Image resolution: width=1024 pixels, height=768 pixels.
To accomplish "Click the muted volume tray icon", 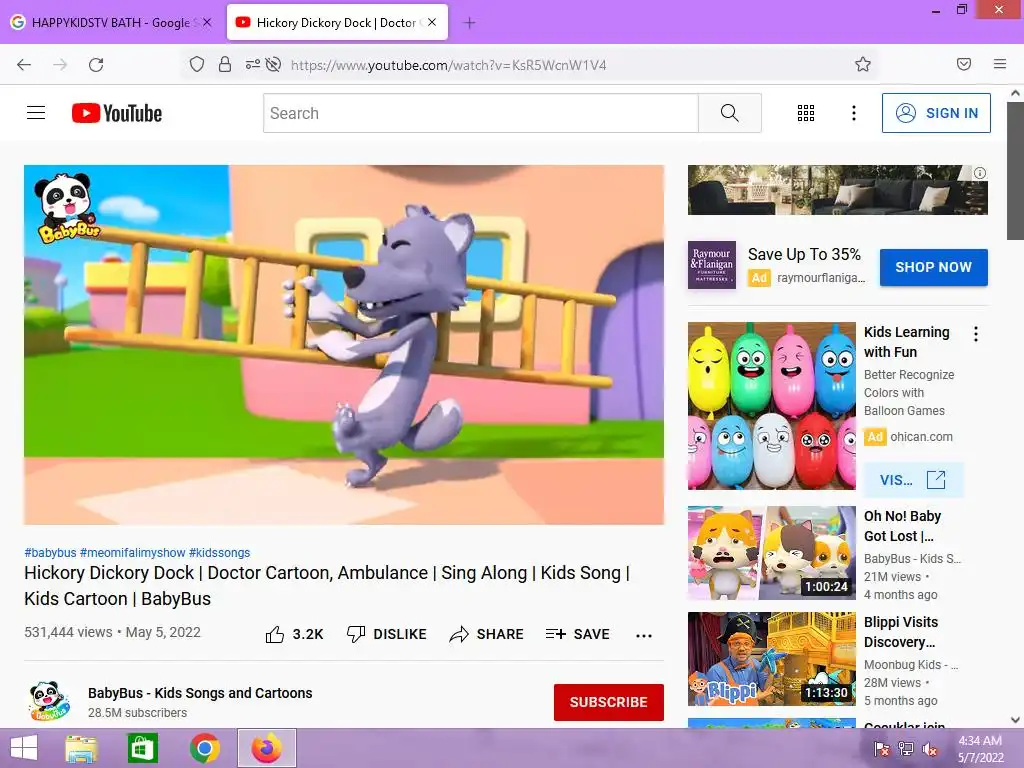I will tap(930, 749).
